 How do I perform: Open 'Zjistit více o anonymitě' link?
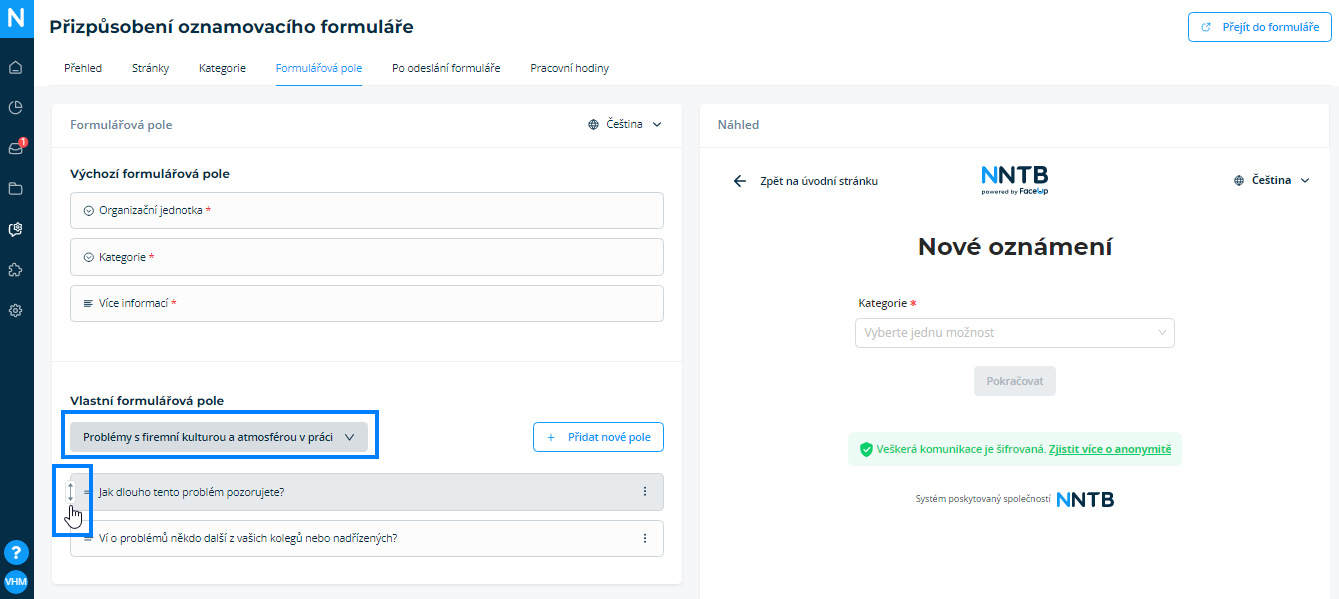[x=1110, y=450]
